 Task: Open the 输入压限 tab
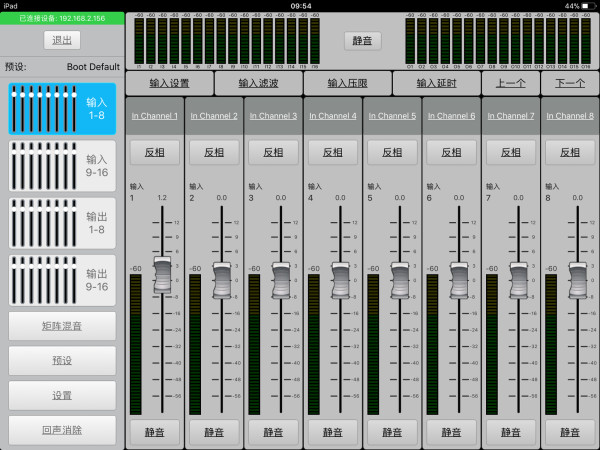click(x=347, y=83)
